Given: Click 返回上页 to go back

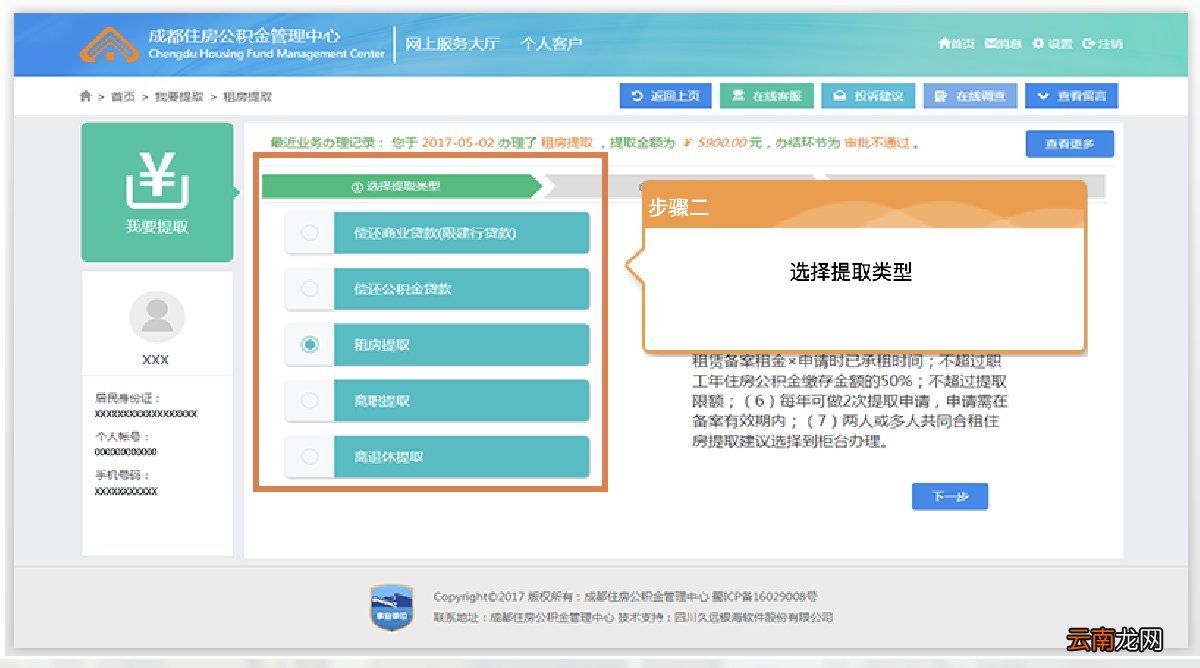Looking at the screenshot, I should coord(665,96).
